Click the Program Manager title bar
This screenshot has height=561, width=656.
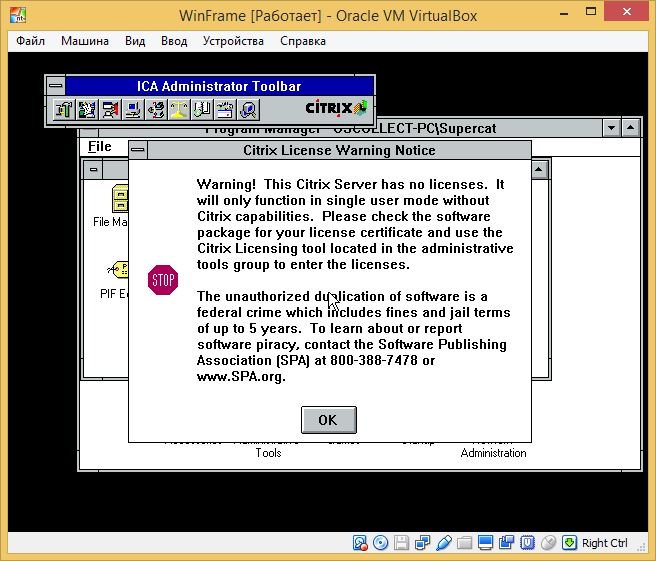351,128
